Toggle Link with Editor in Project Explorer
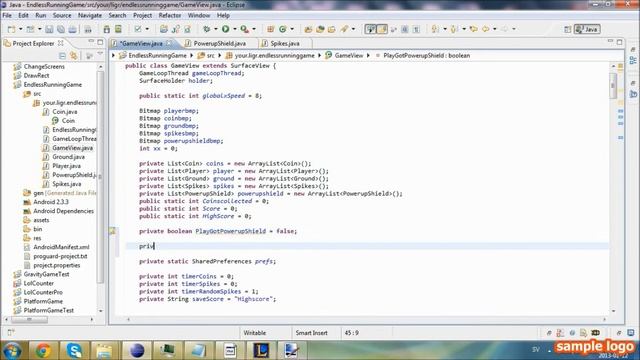 [x=73, y=56]
